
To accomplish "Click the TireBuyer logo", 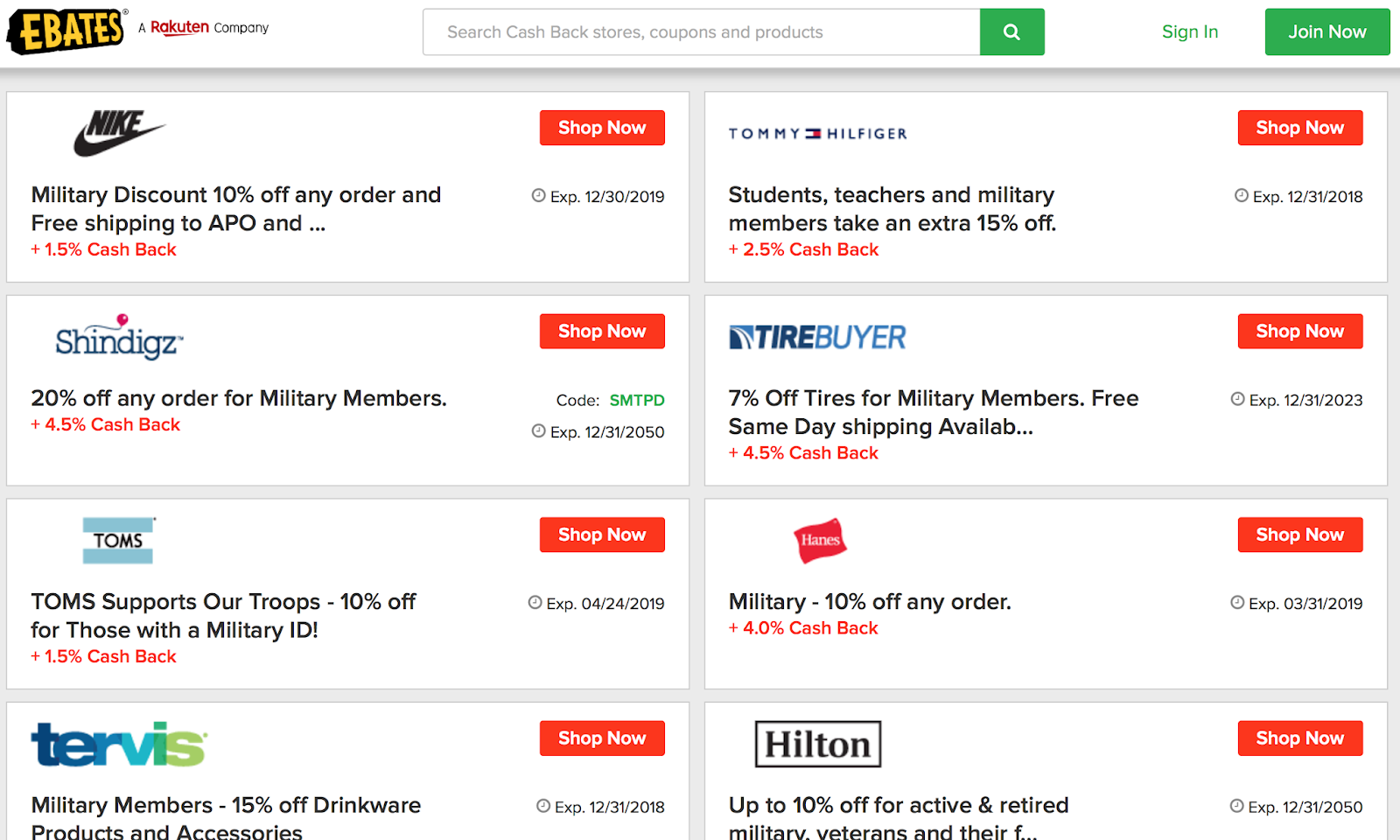I will [x=816, y=336].
